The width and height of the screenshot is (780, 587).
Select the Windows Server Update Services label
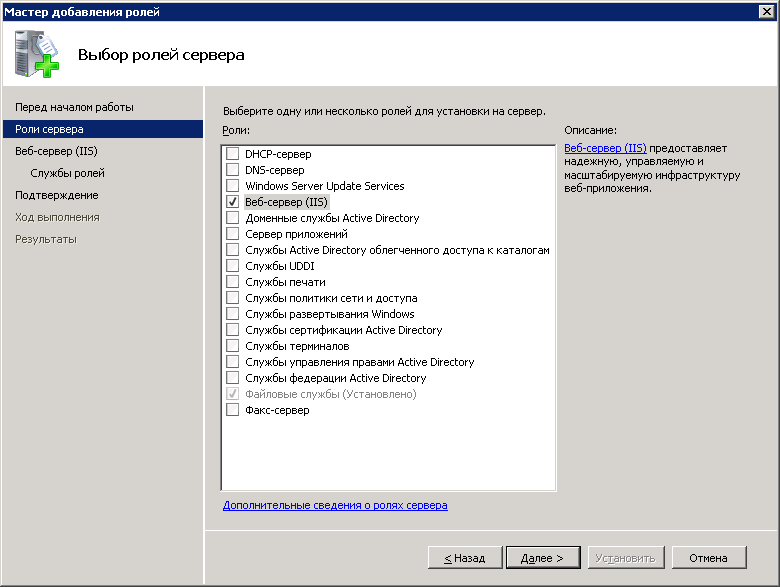point(325,186)
